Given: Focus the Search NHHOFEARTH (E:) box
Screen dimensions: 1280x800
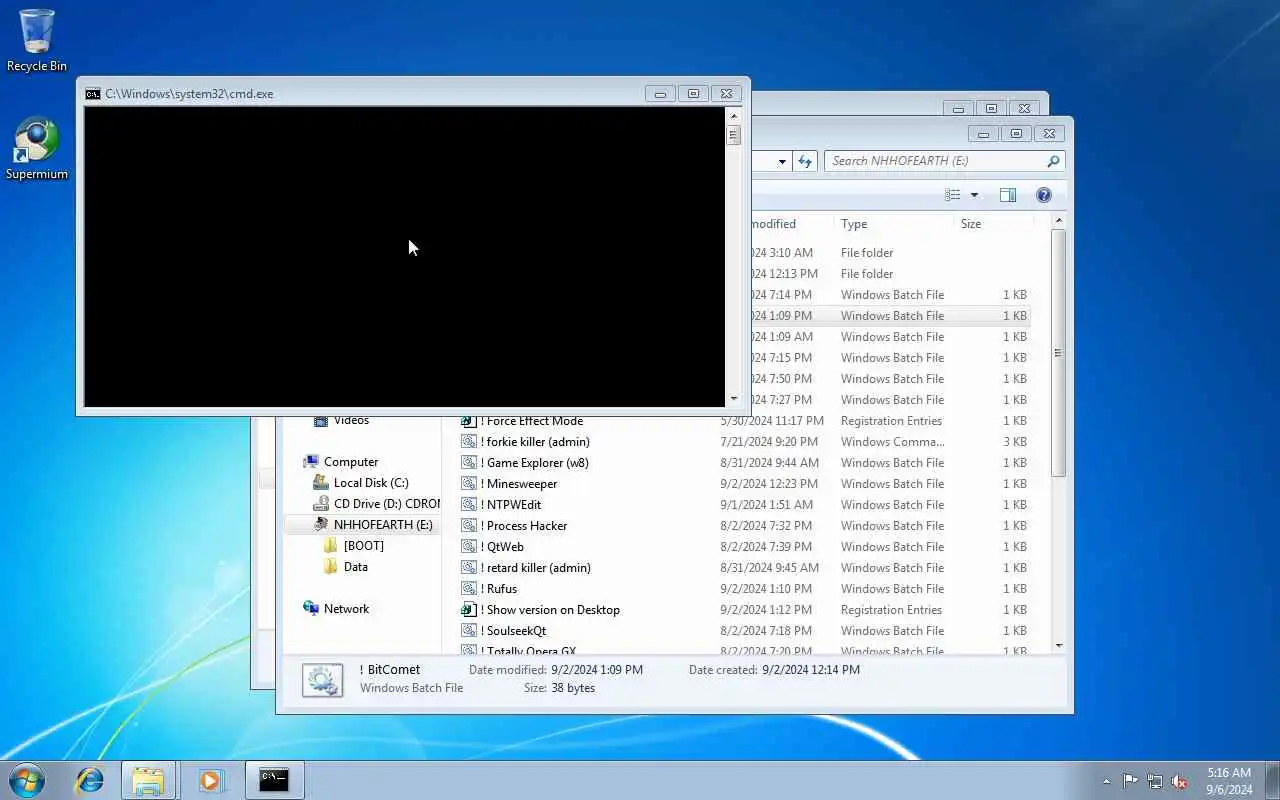Looking at the screenshot, I should (x=944, y=161).
